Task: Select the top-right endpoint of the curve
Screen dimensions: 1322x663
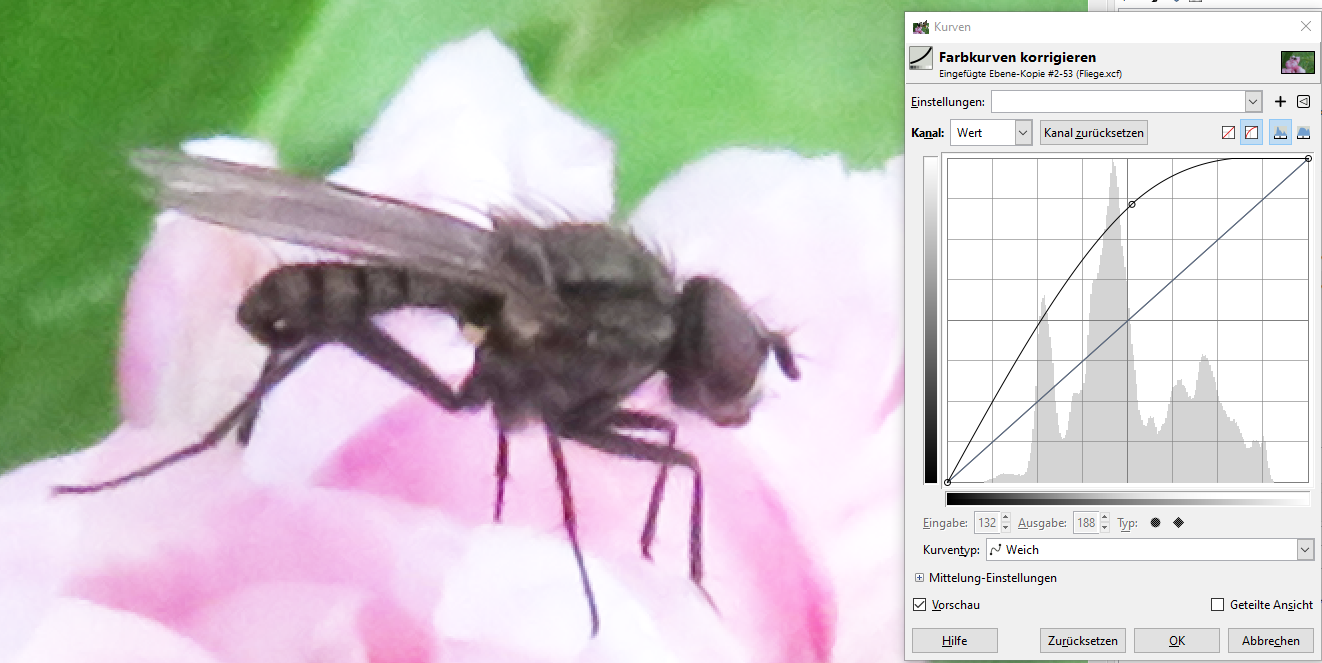Action: [x=1309, y=158]
